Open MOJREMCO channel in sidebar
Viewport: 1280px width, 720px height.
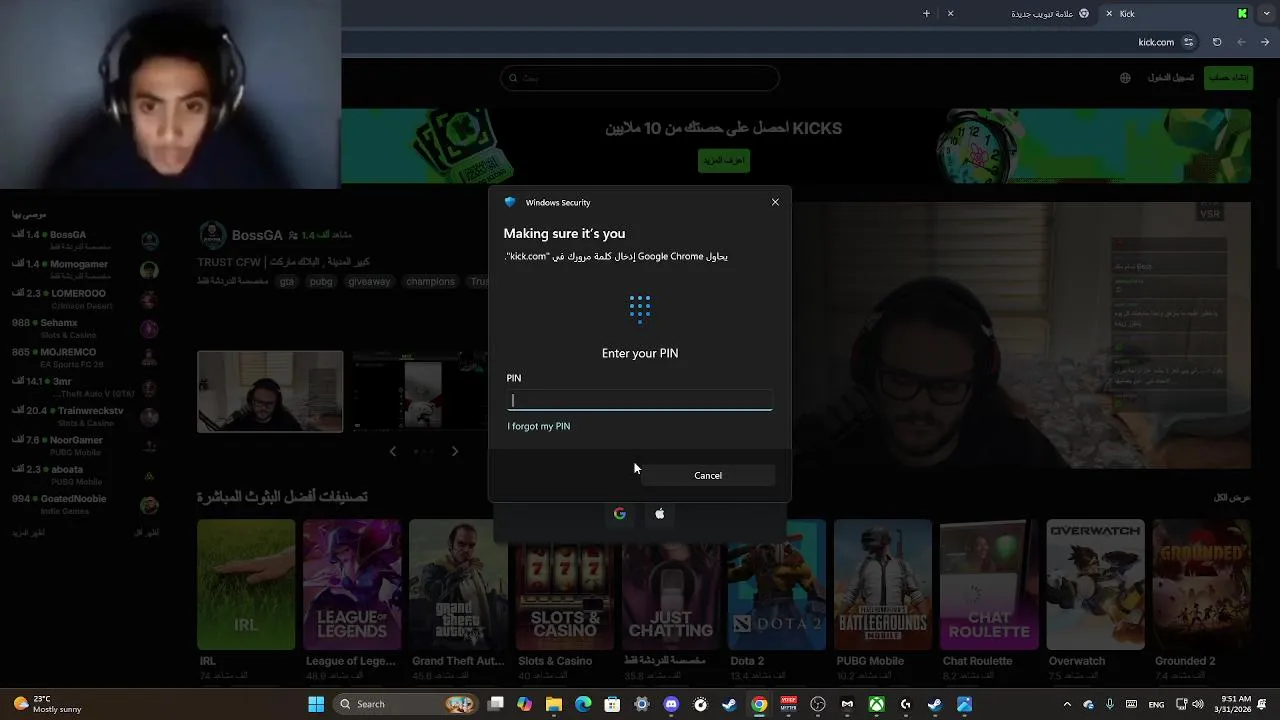point(85,358)
